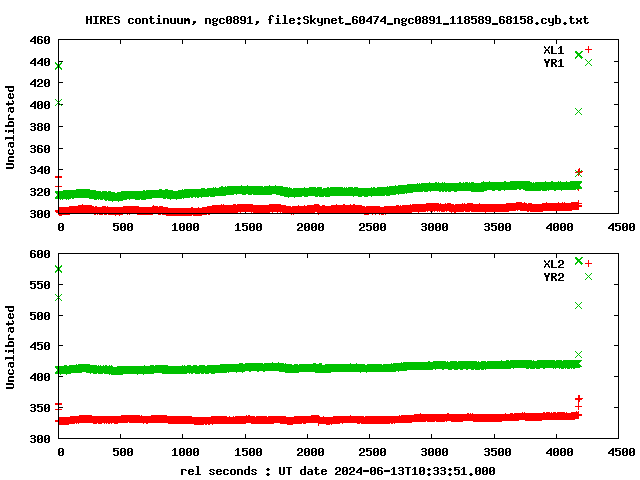The image size is (640, 480).
Task: Click the 3500 x-axis tick of the XL1/YR1 plot
Action: point(497,227)
